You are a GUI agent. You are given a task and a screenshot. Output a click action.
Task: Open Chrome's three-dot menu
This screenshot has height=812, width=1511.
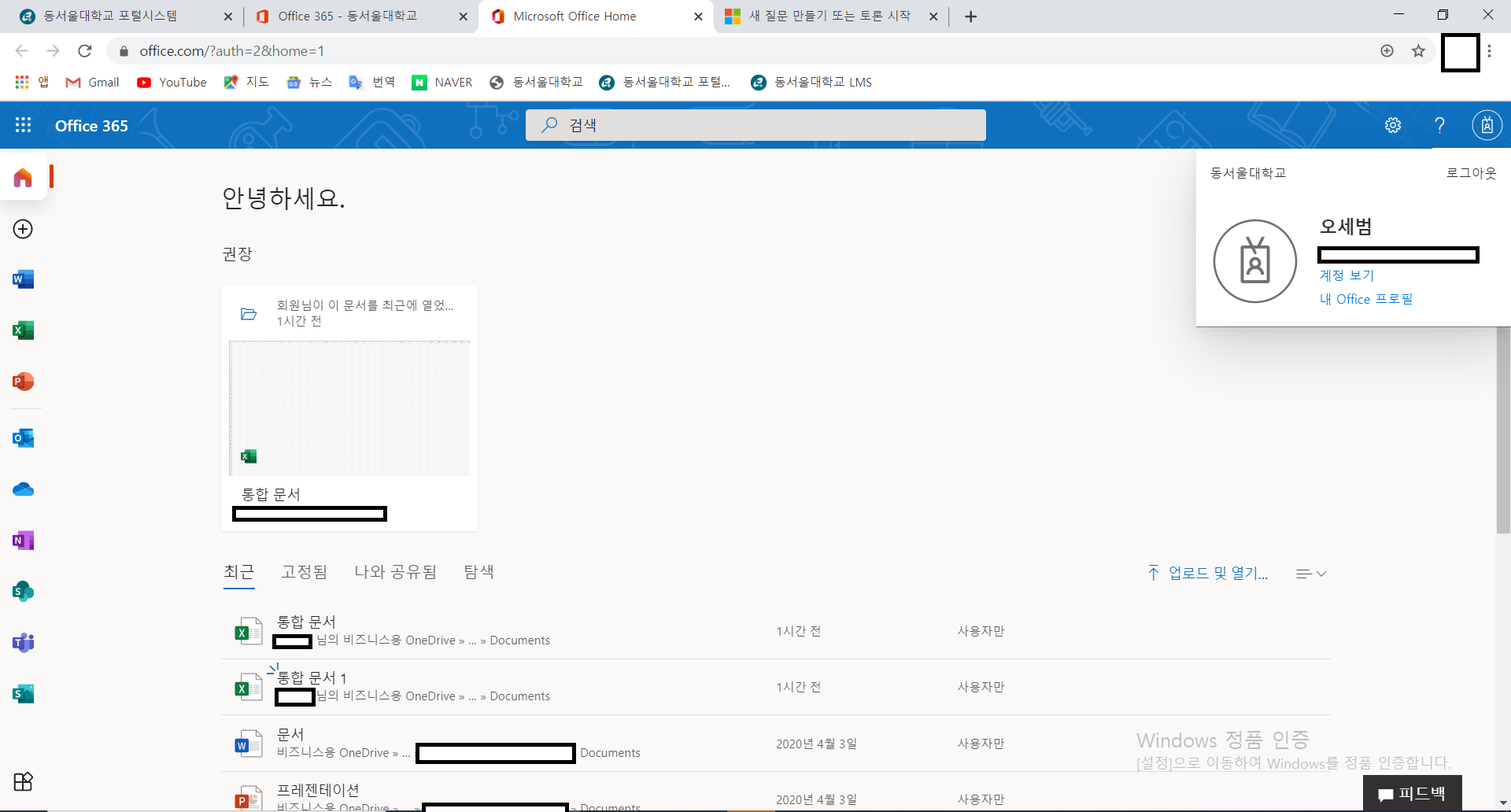1489,51
